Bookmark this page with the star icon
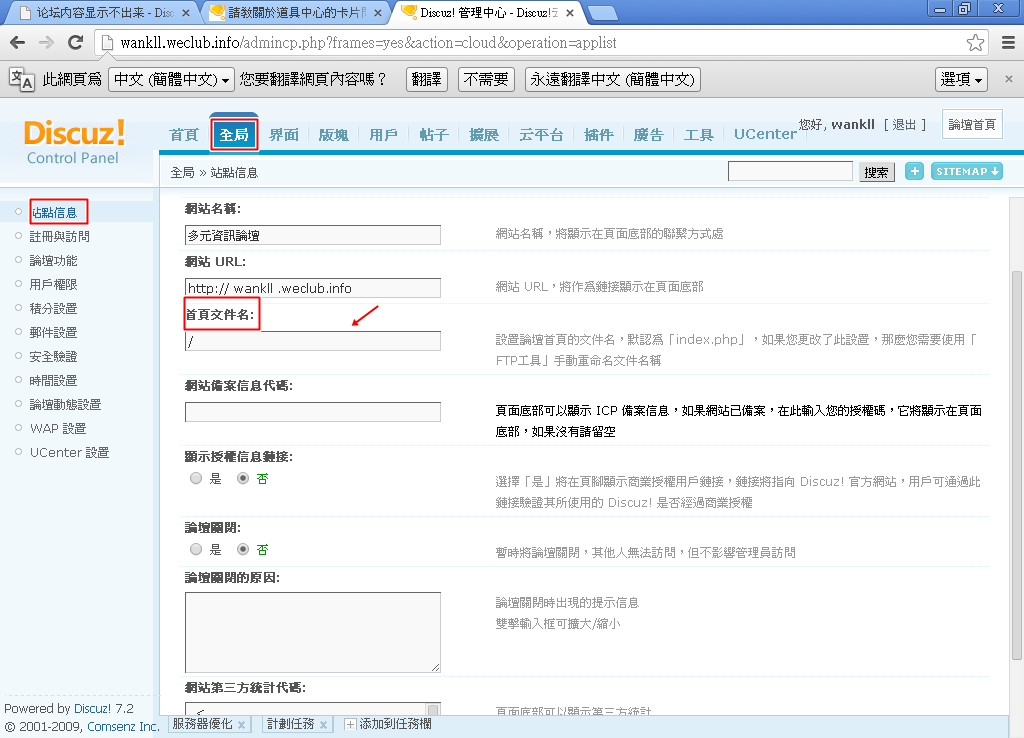 coord(975,43)
